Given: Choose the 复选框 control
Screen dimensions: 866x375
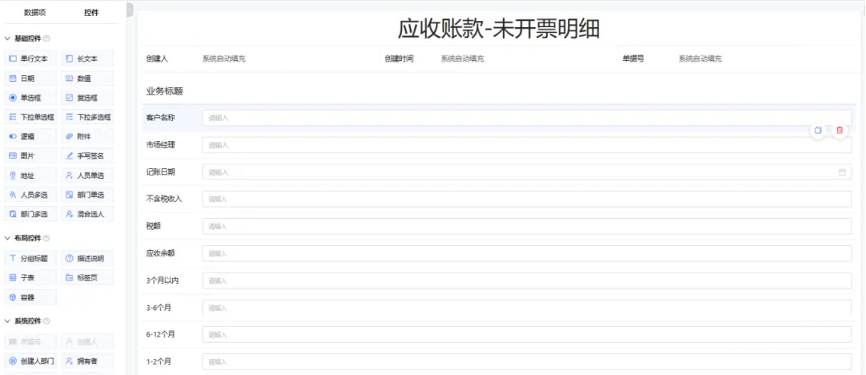Looking at the screenshot, I should point(87,98).
